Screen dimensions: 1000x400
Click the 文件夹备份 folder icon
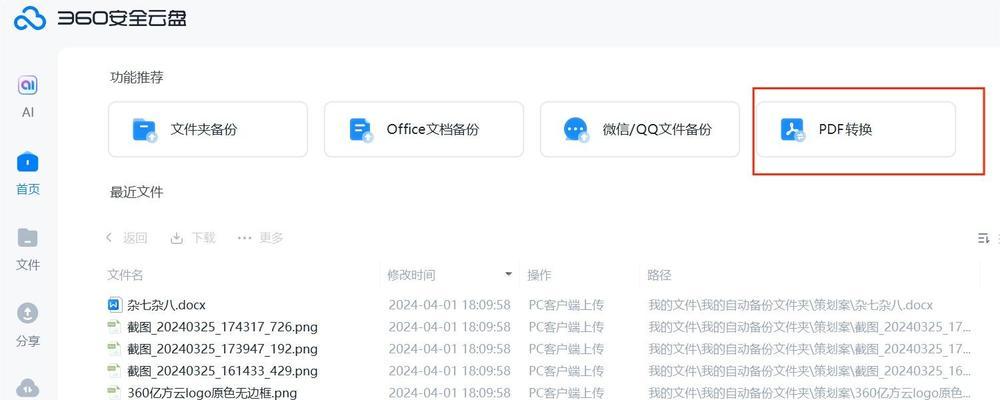[x=144, y=130]
